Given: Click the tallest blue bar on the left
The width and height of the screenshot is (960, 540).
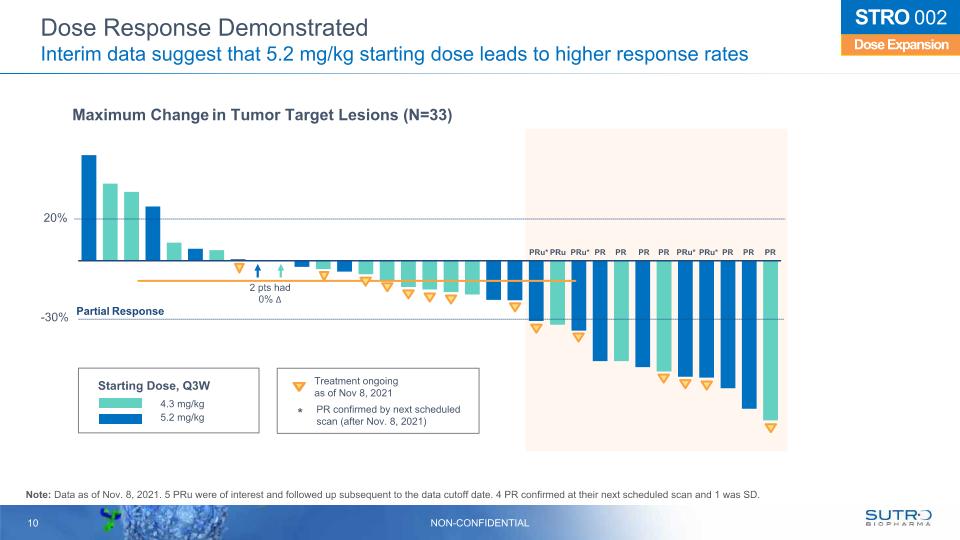Looking at the screenshot, I should (x=89, y=207).
